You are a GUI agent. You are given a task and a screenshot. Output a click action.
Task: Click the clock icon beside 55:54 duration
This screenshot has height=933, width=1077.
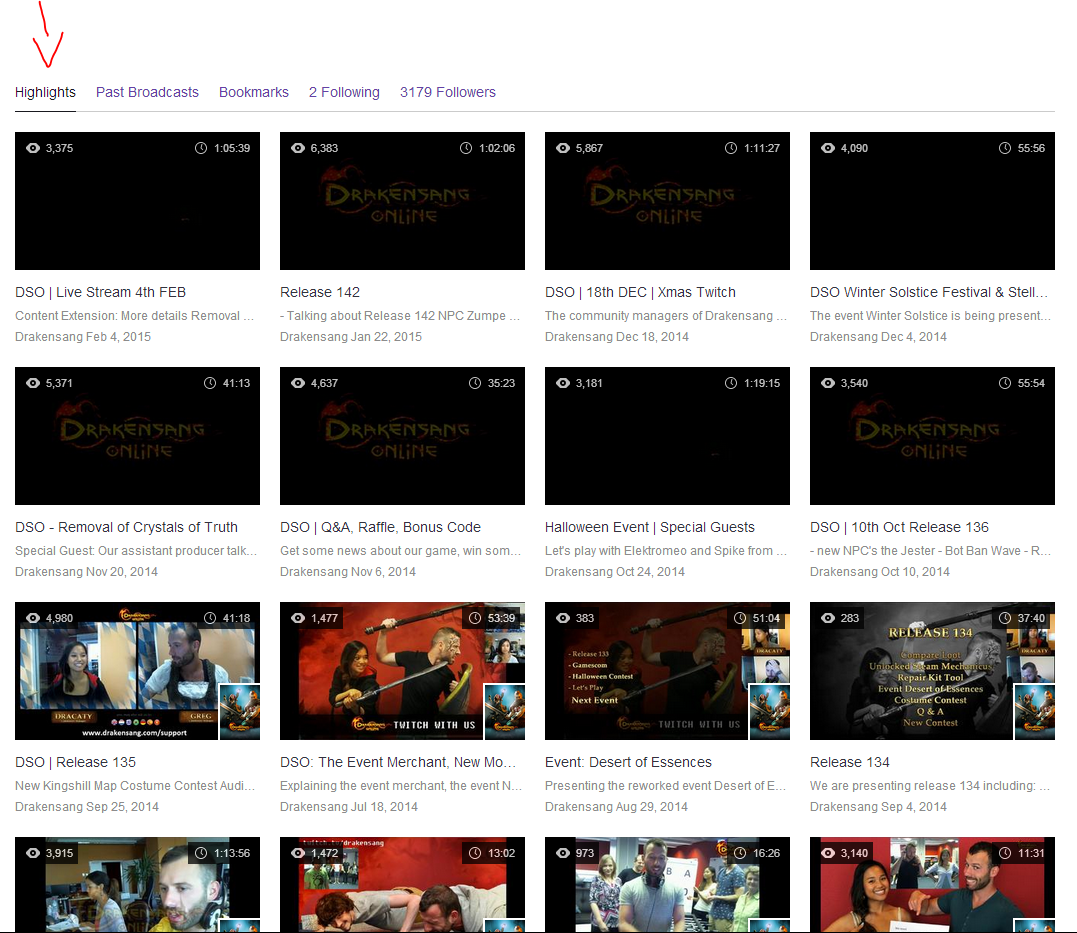pyautogui.click(x=1005, y=383)
